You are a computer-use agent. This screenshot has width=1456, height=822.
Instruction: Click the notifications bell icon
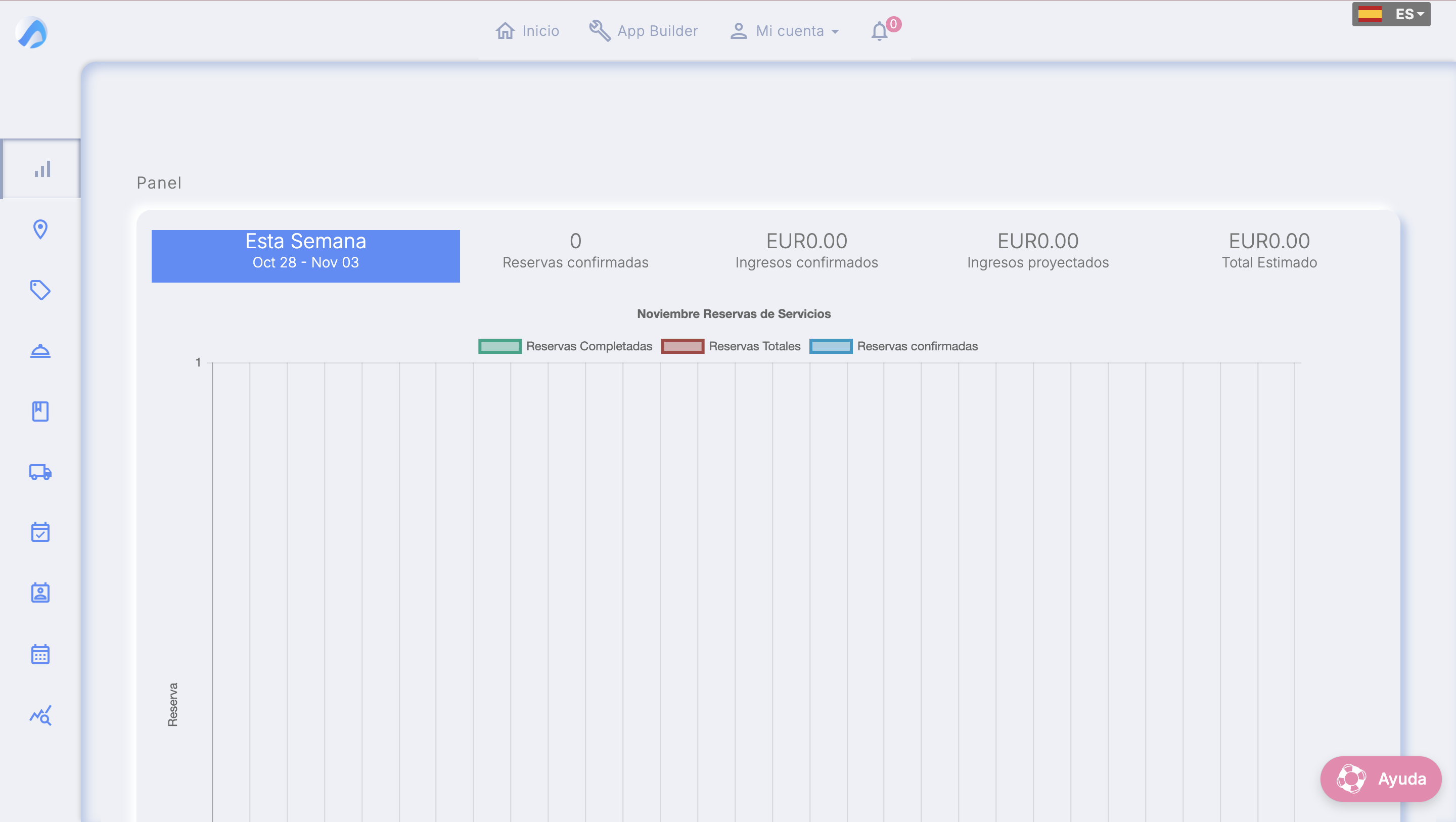coord(879,31)
